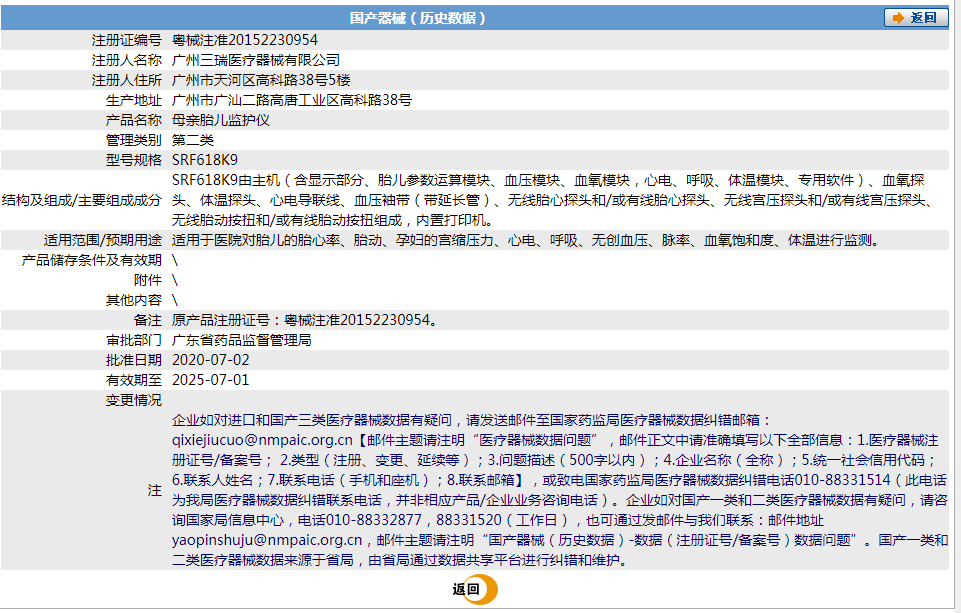
Task: Click registrant name 广州三瑞医疗器械有限公司
Action: [256, 60]
